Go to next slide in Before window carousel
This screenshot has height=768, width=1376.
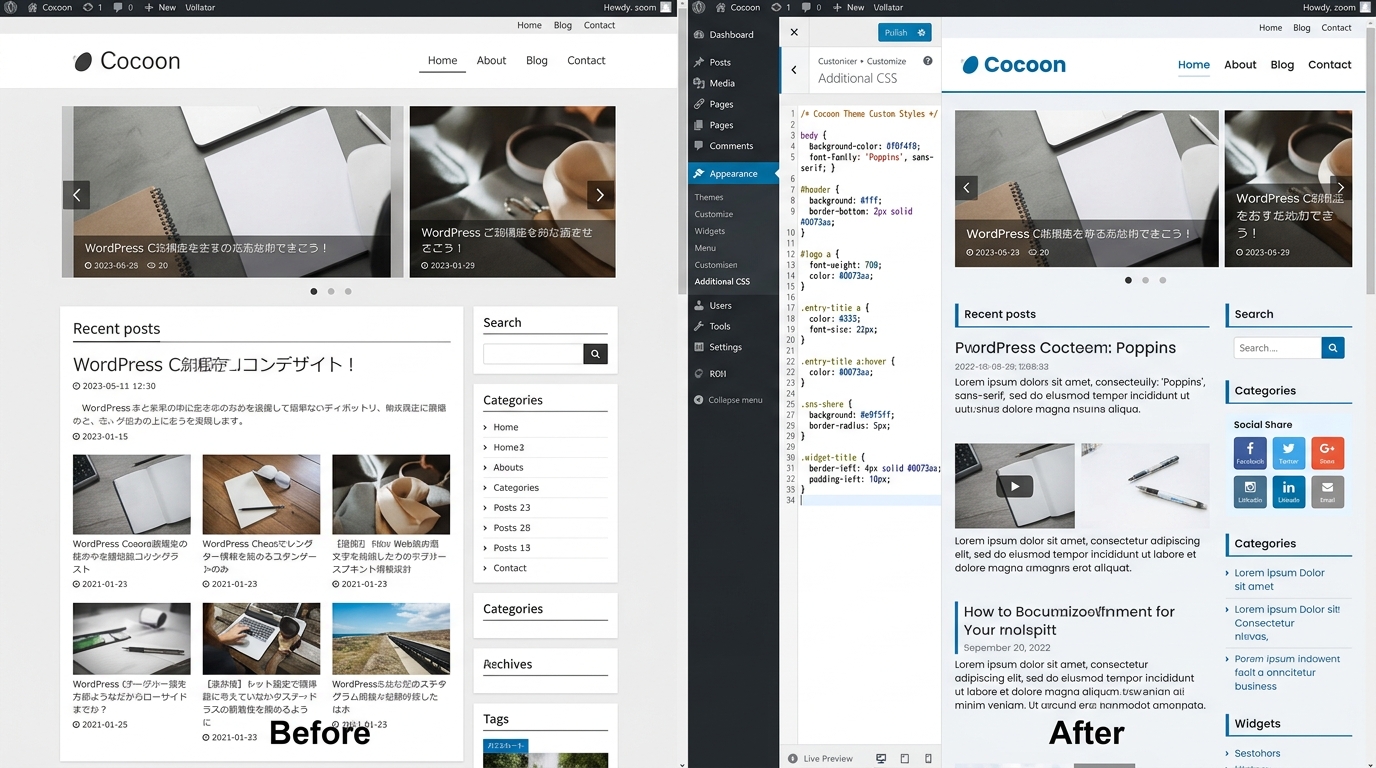(x=600, y=195)
